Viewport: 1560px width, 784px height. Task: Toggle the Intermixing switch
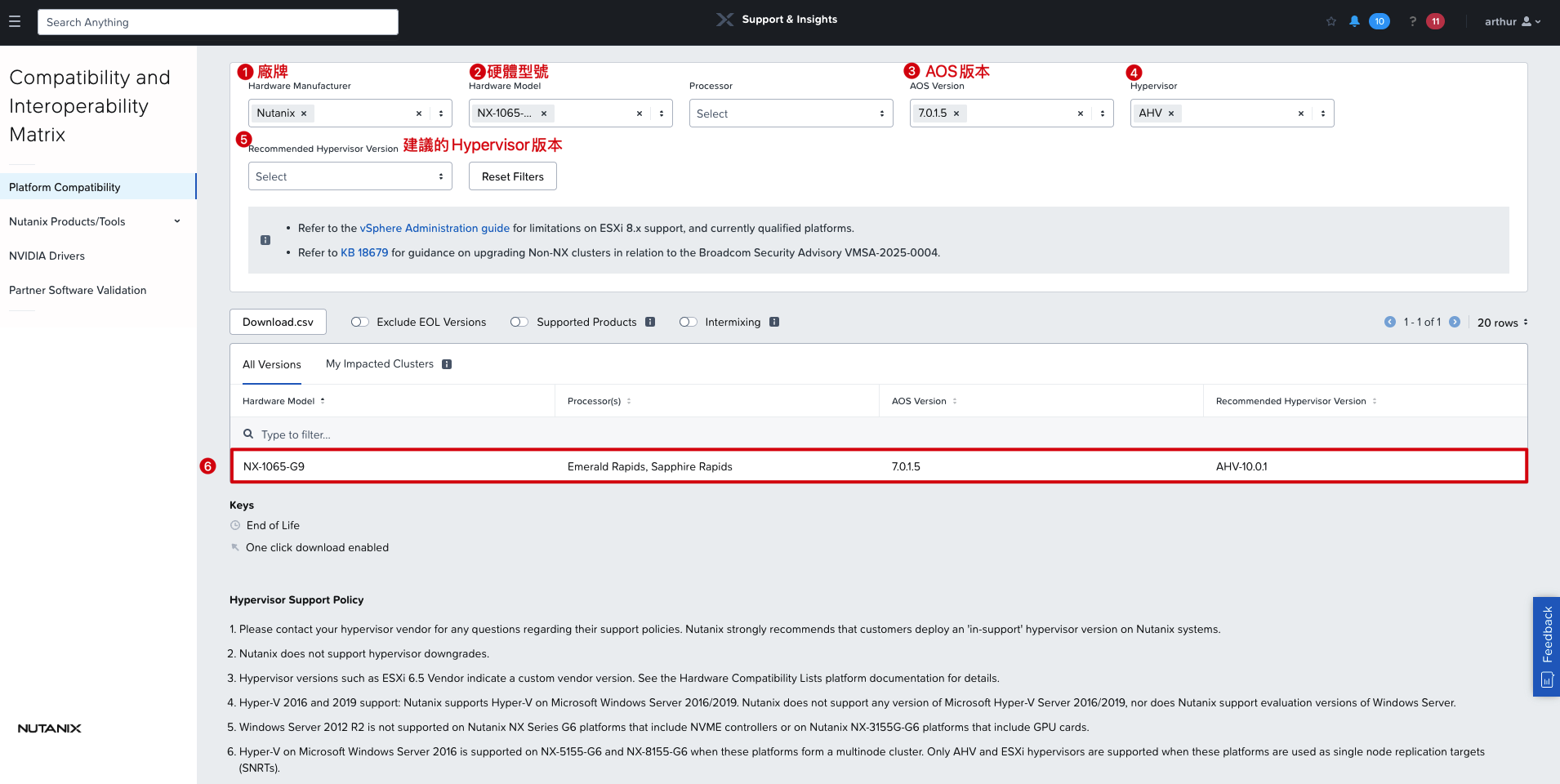coord(688,322)
